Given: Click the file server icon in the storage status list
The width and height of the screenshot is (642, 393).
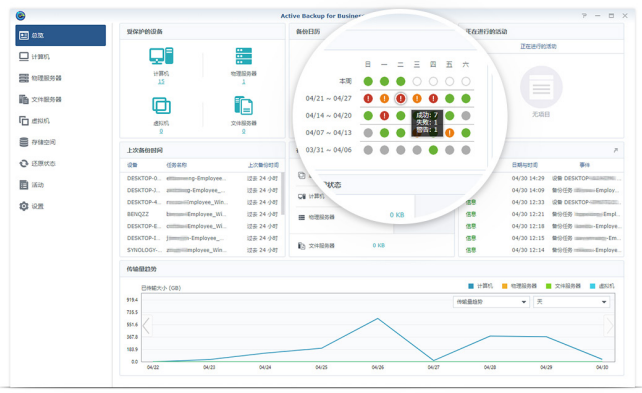Looking at the screenshot, I should 301,246.
